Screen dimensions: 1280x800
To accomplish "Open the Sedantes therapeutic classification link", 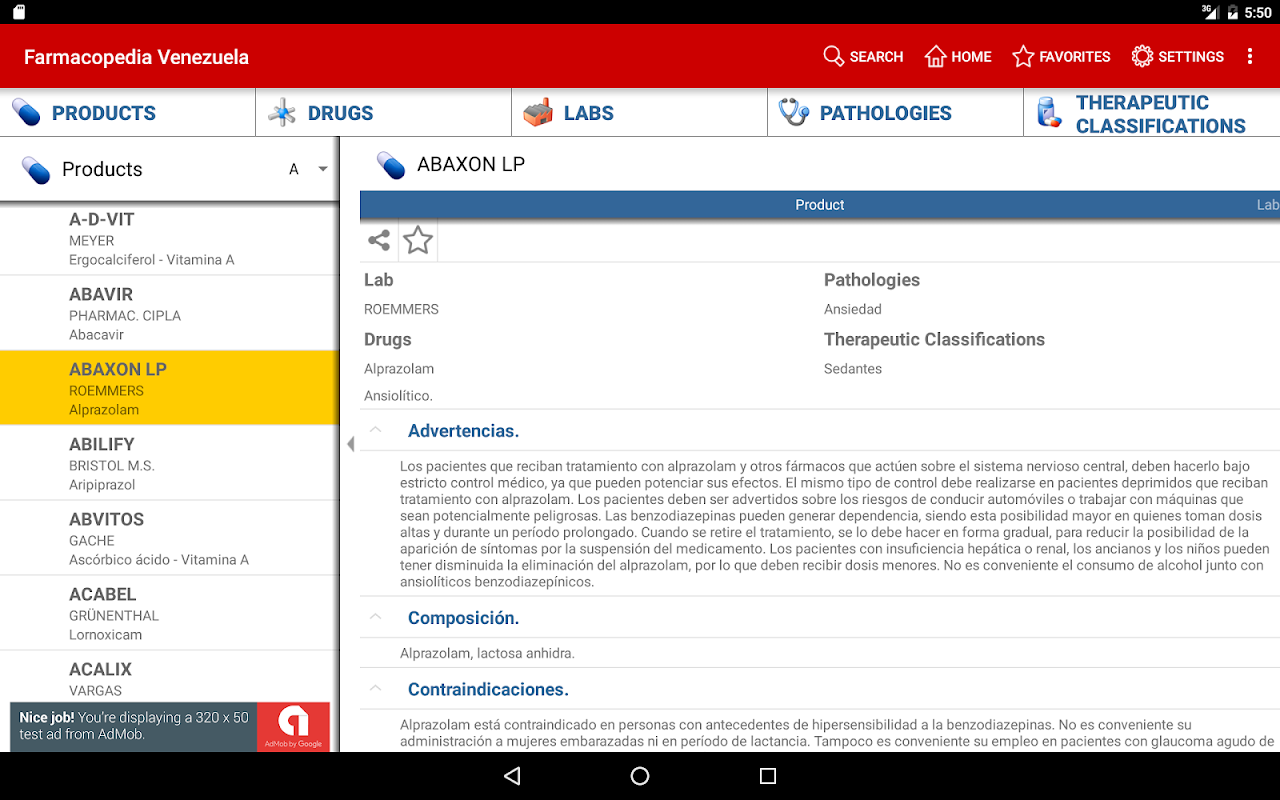I will point(853,369).
